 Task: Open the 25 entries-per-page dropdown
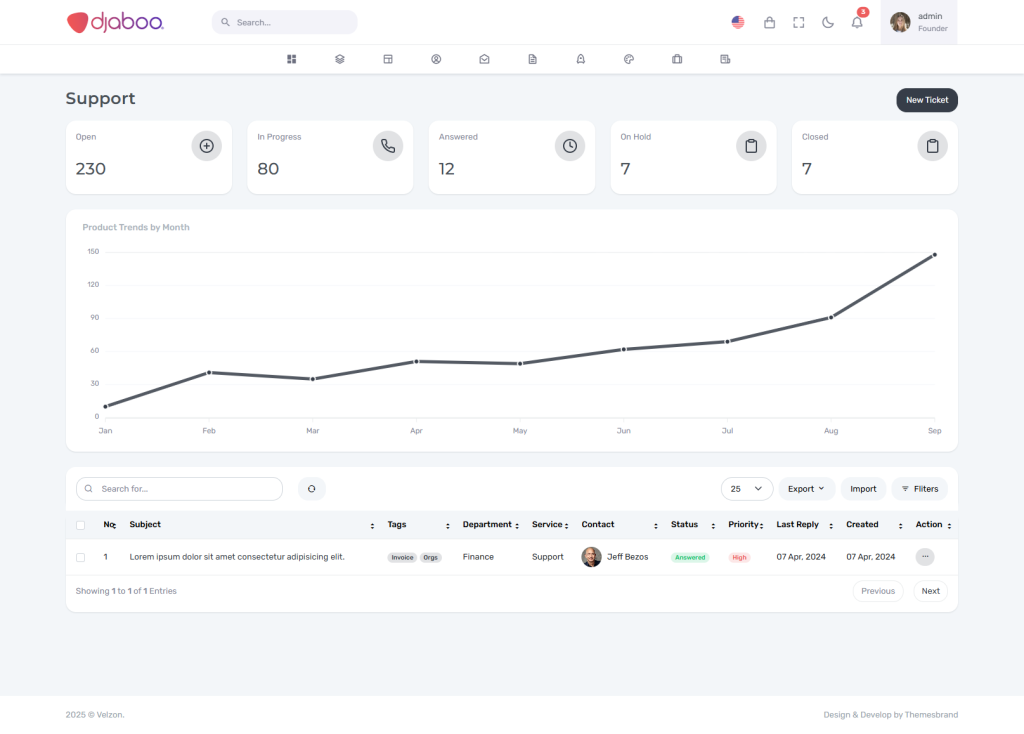(x=746, y=489)
